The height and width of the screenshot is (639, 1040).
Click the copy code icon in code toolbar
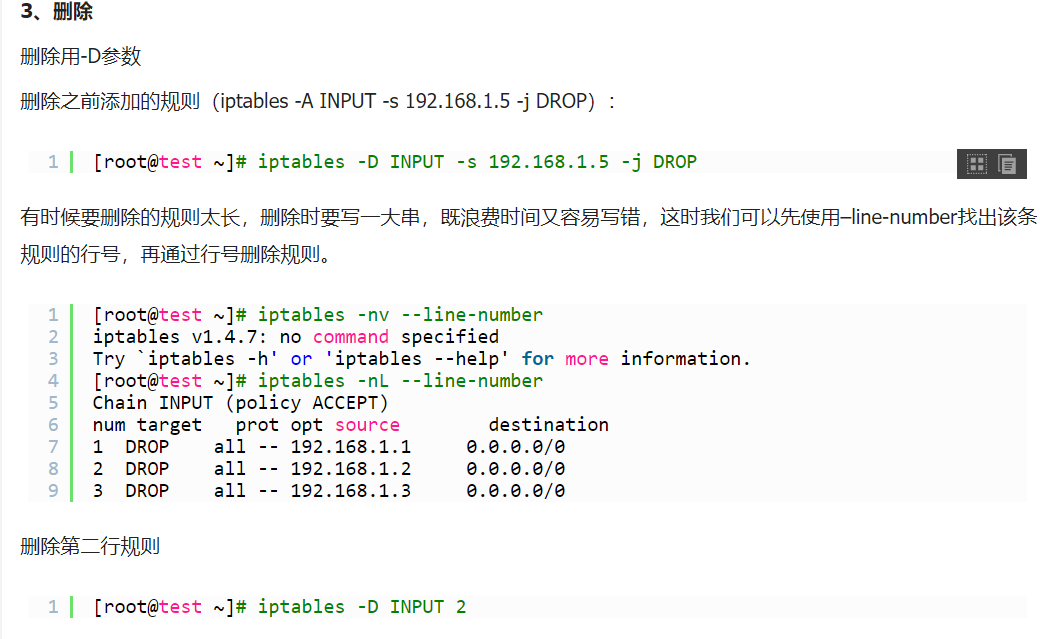point(1007,164)
